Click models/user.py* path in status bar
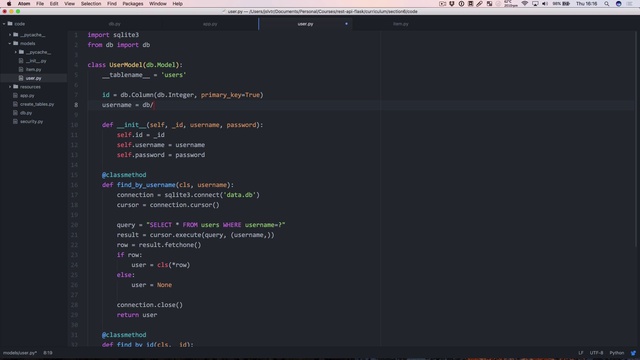 [x=20, y=353]
